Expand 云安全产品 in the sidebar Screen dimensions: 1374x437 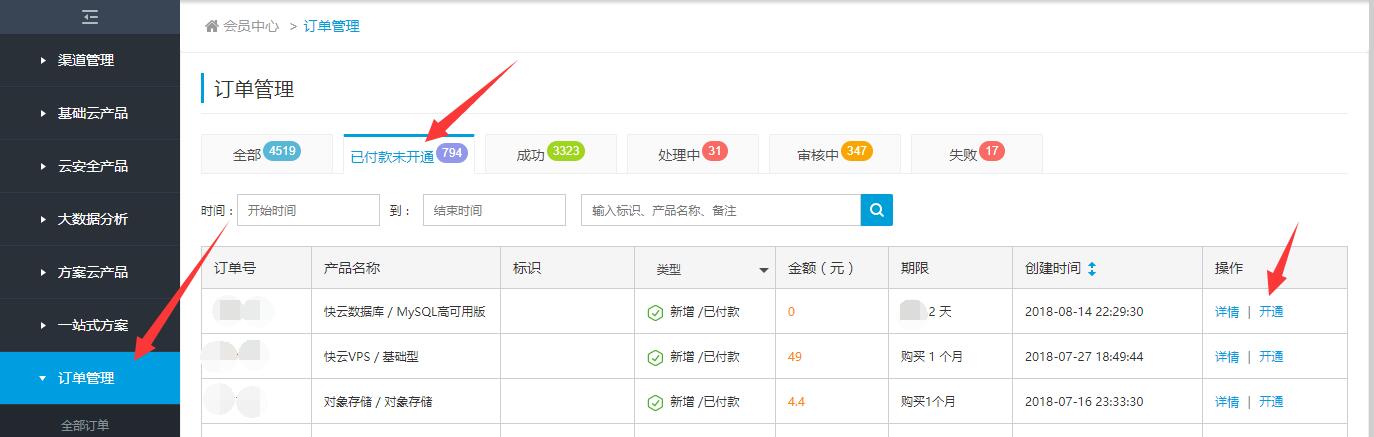point(92,166)
